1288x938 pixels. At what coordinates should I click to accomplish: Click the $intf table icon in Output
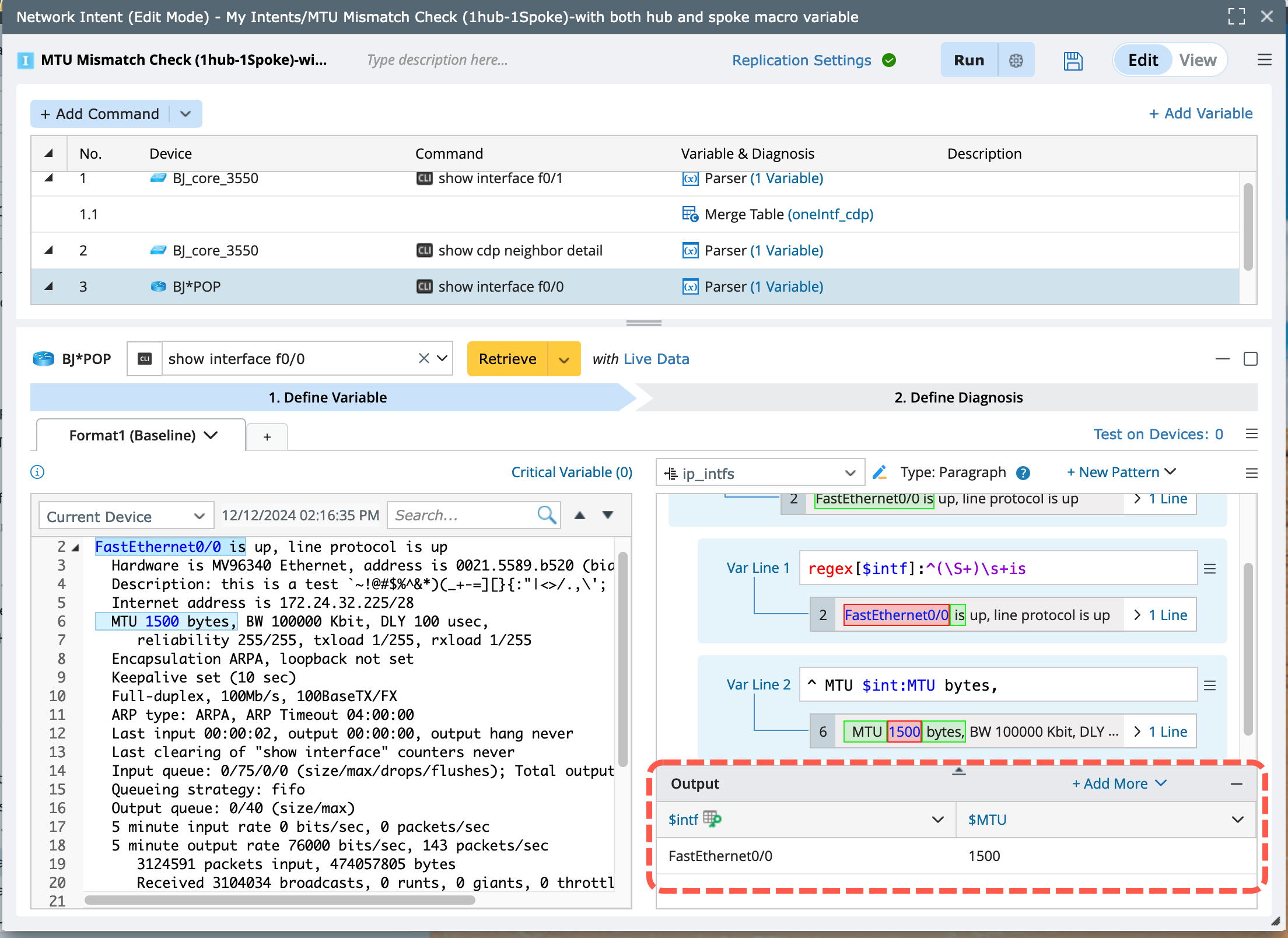click(712, 819)
